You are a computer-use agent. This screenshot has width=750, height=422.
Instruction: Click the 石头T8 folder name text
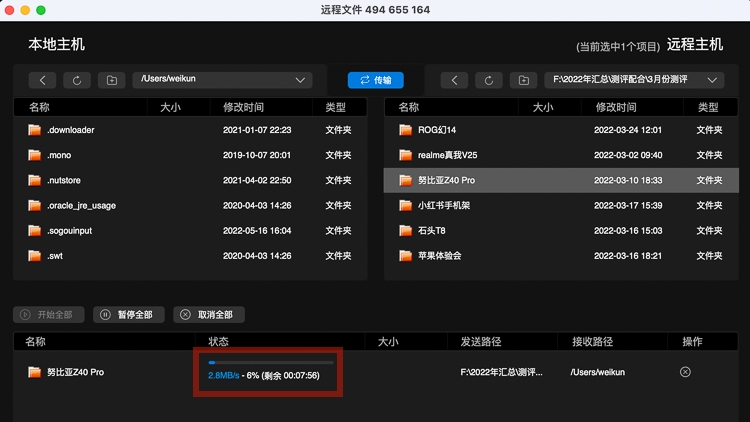(431, 231)
